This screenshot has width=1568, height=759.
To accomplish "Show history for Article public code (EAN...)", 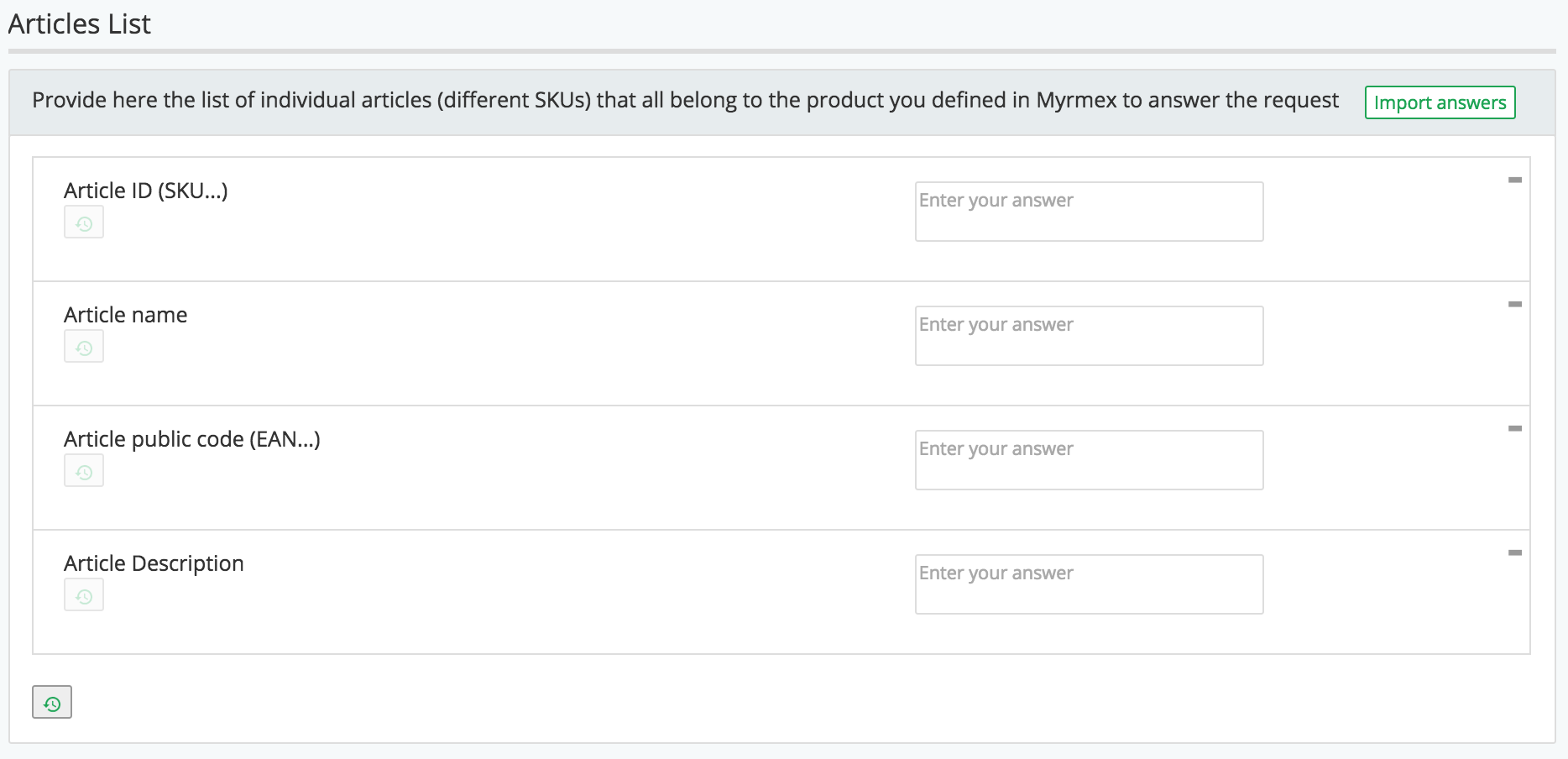I will pos(84,471).
